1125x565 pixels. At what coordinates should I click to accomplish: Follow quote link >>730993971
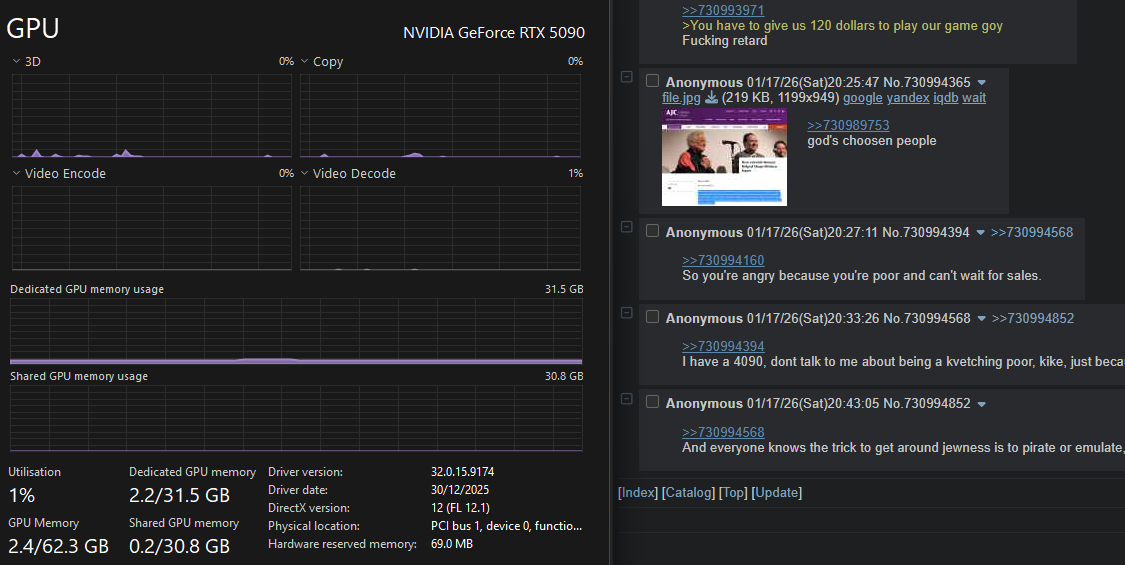(x=723, y=10)
